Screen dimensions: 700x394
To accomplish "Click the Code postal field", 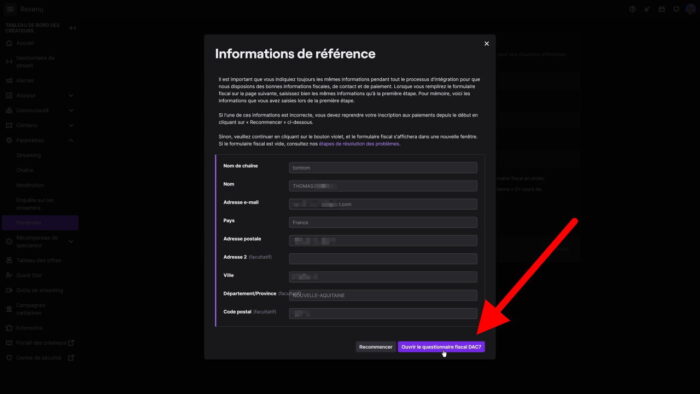I will (383, 314).
